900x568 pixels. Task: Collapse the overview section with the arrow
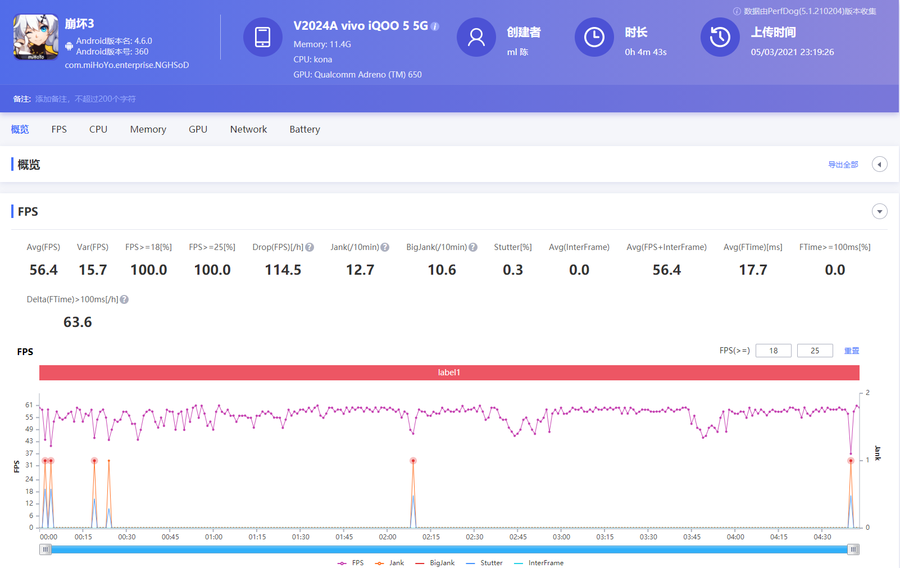coord(880,165)
